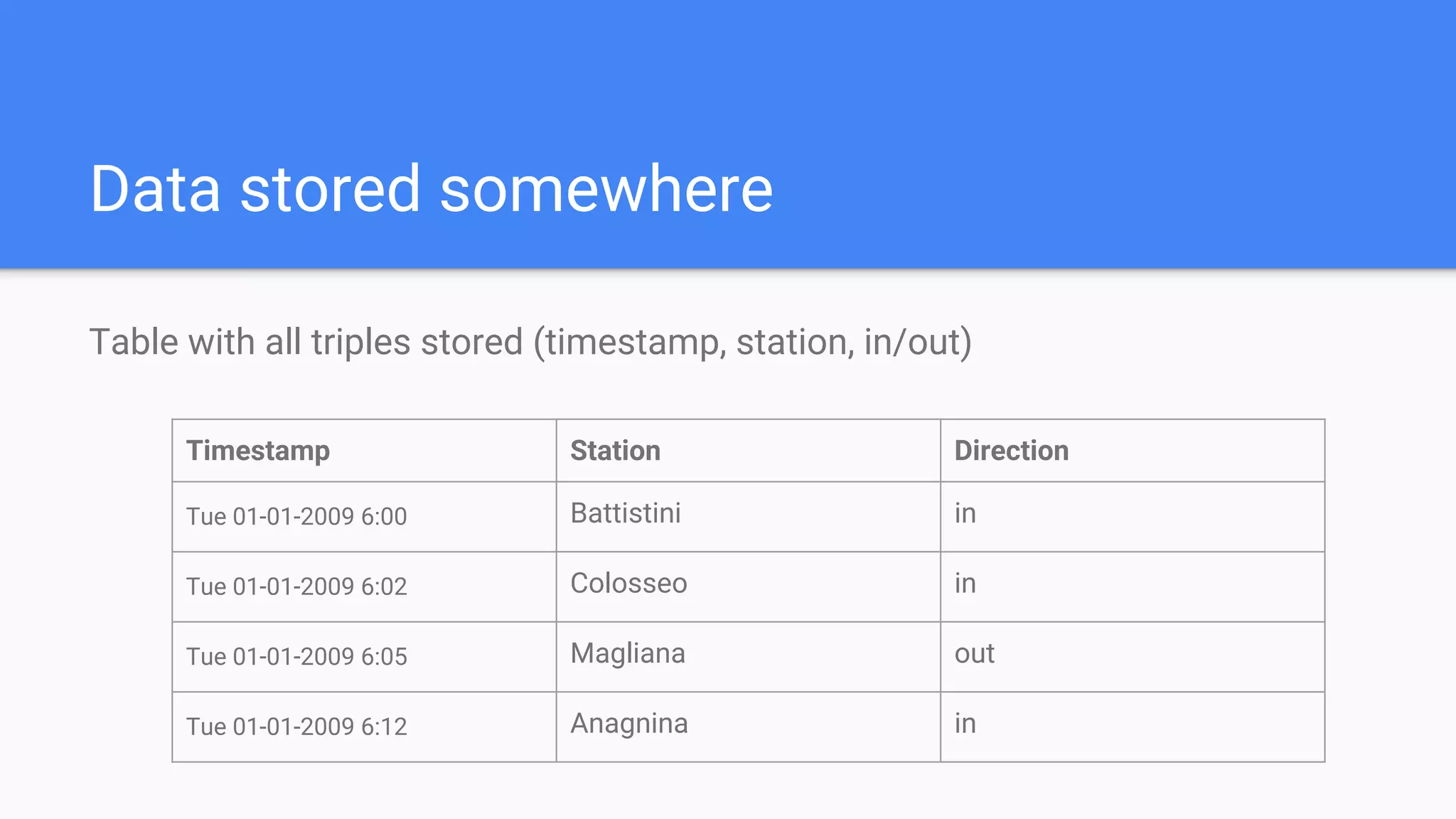Select the 'in' direction for Colosseo
1456x819 pixels.
click(x=1133, y=587)
